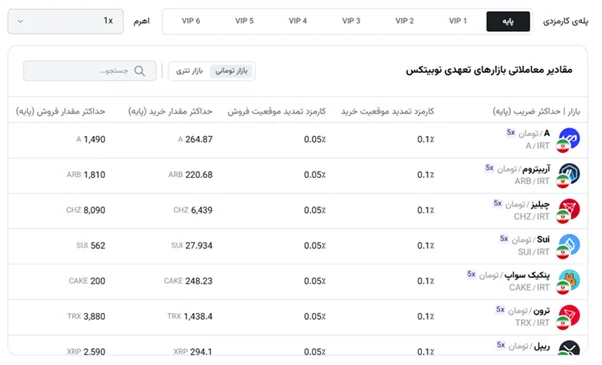Viewport: 602px width, 365px height.
Task: Click the value SUI 27.934
Action: pyautogui.click(x=192, y=246)
